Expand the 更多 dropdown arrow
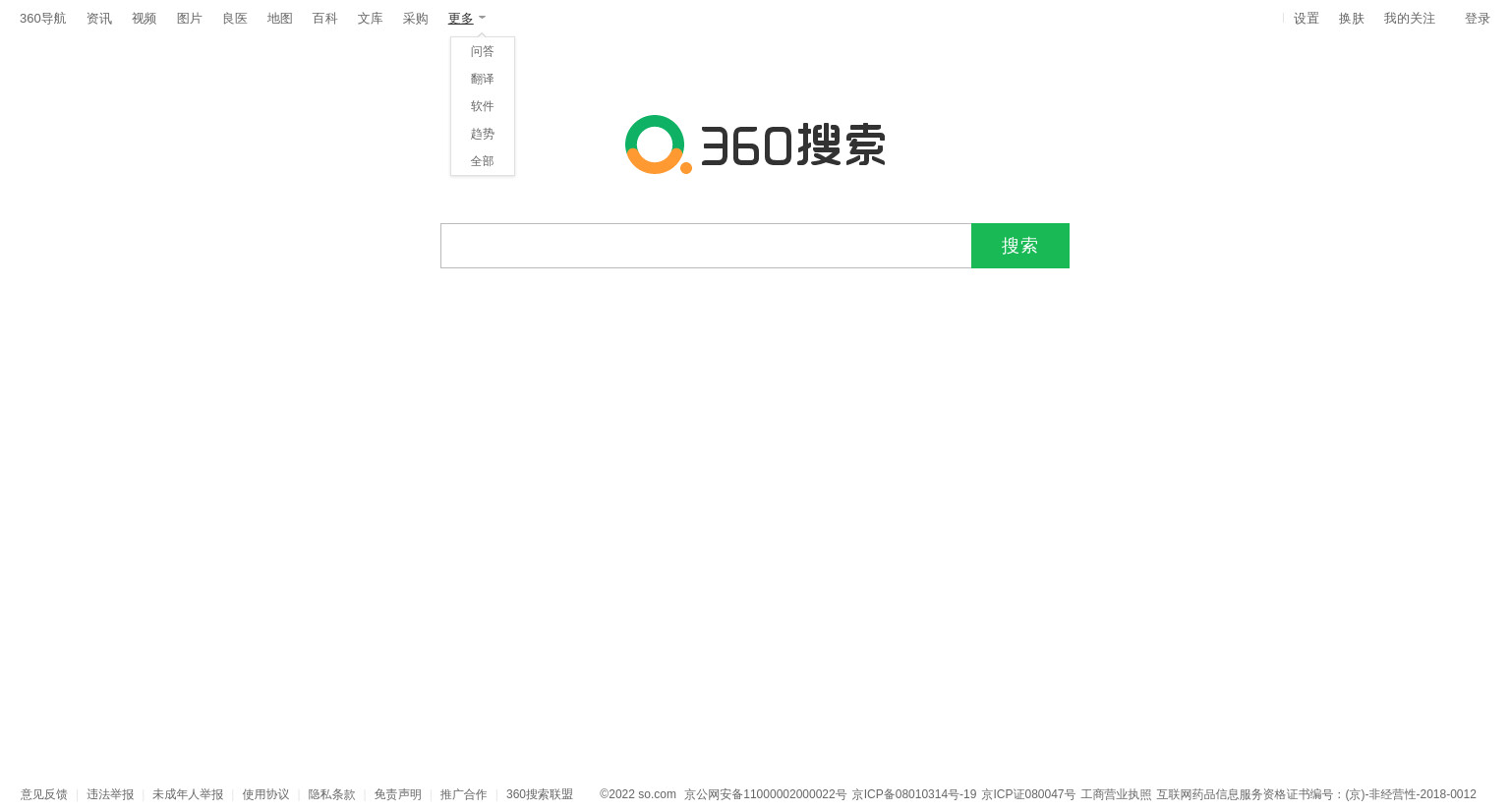The image size is (1510, 812). click(482, 18)
